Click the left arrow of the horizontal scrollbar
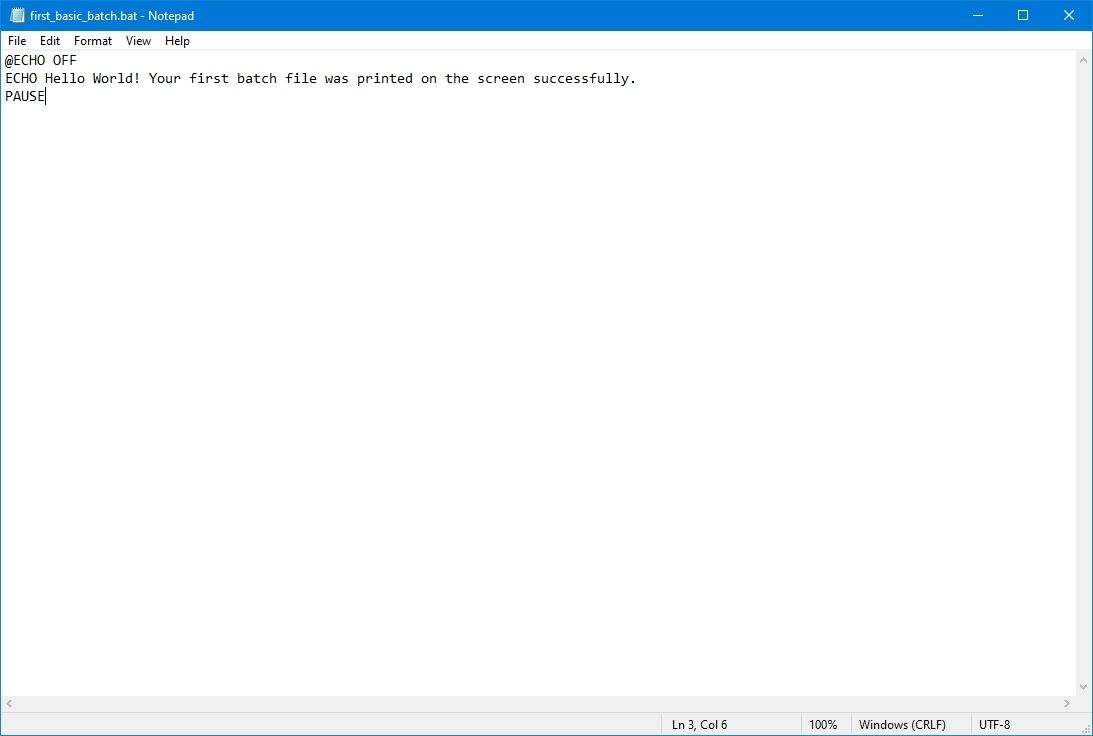 click(x=8, y=703)
